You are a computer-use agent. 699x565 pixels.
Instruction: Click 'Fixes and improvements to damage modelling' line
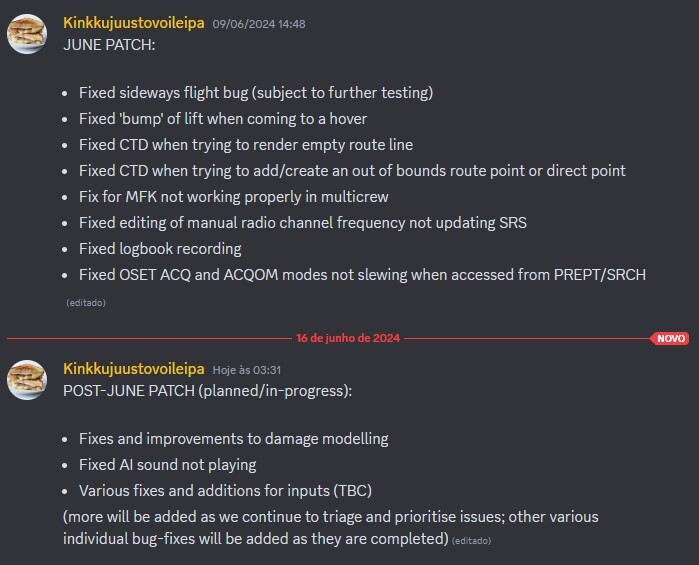234,439
